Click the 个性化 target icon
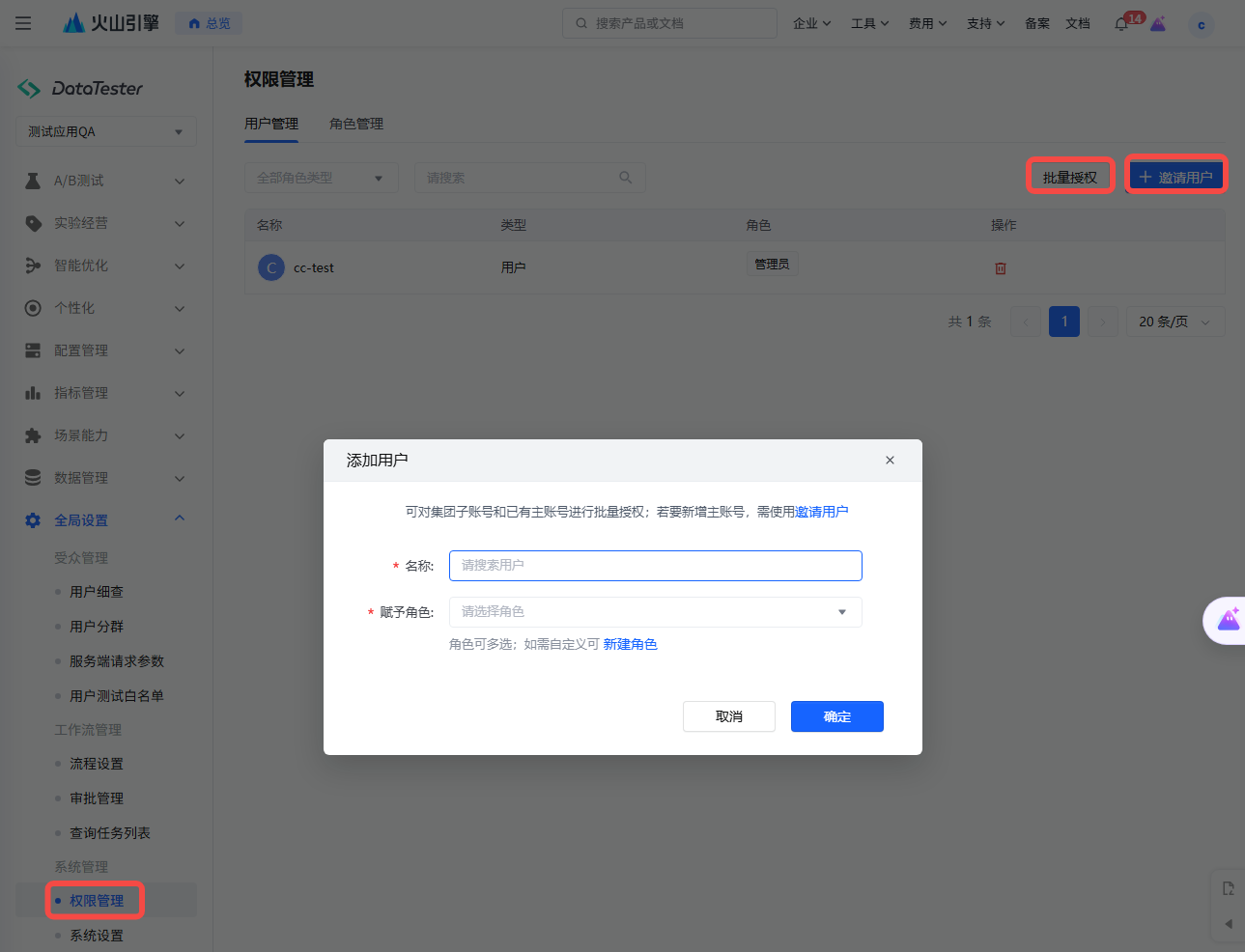1245x952 pixels. click(x=33, y=308)
